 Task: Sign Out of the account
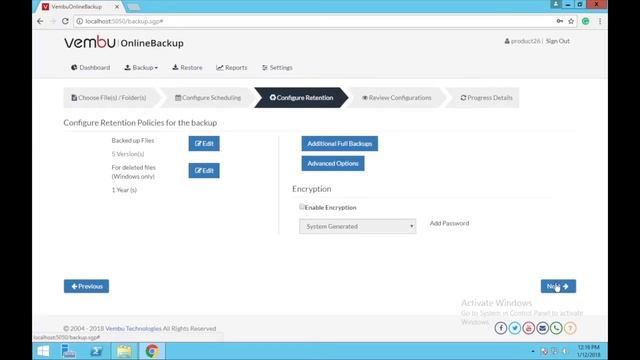point(558,41)
